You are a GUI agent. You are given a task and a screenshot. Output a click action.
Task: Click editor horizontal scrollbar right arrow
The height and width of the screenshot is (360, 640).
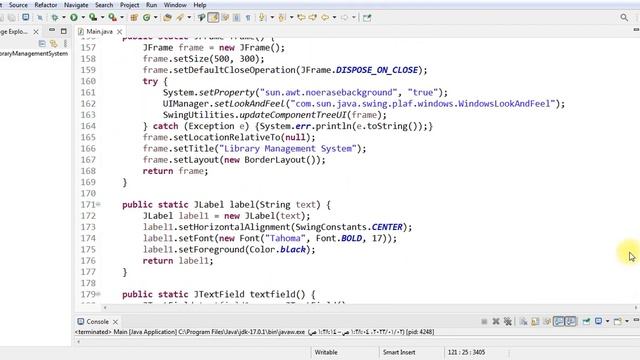click(x=636, y=308)
